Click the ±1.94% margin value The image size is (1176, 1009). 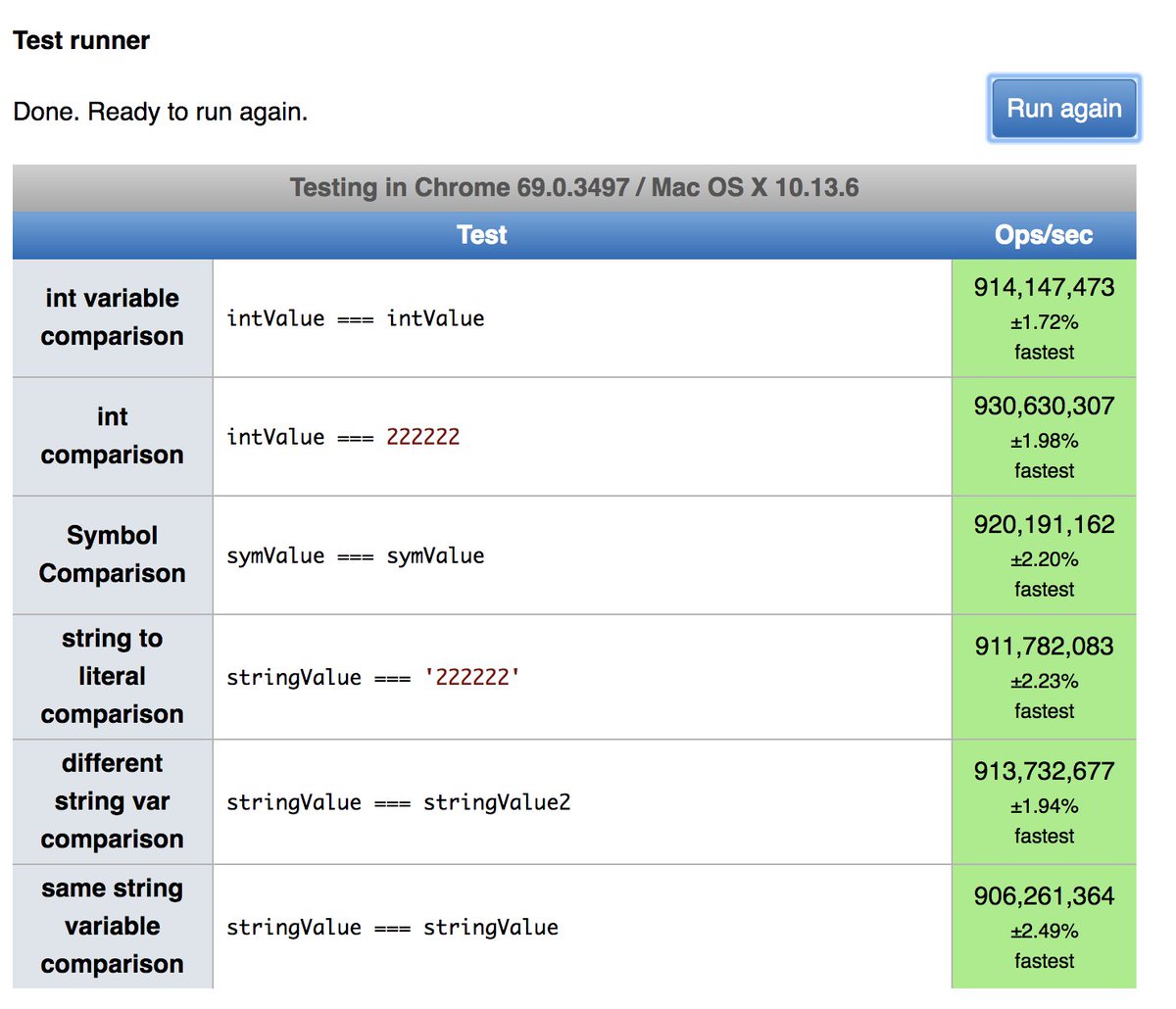click(1044, 806)
